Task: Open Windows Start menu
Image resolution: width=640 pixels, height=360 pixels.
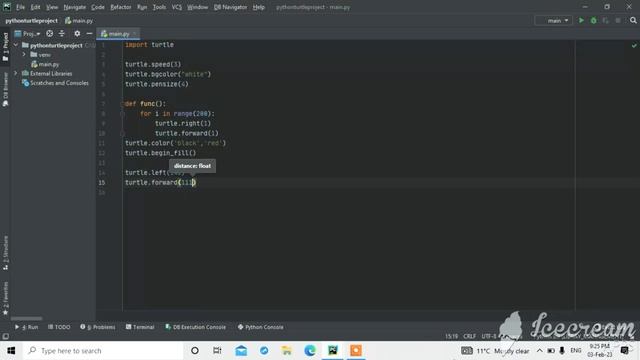Action: [x=11, y=351]
